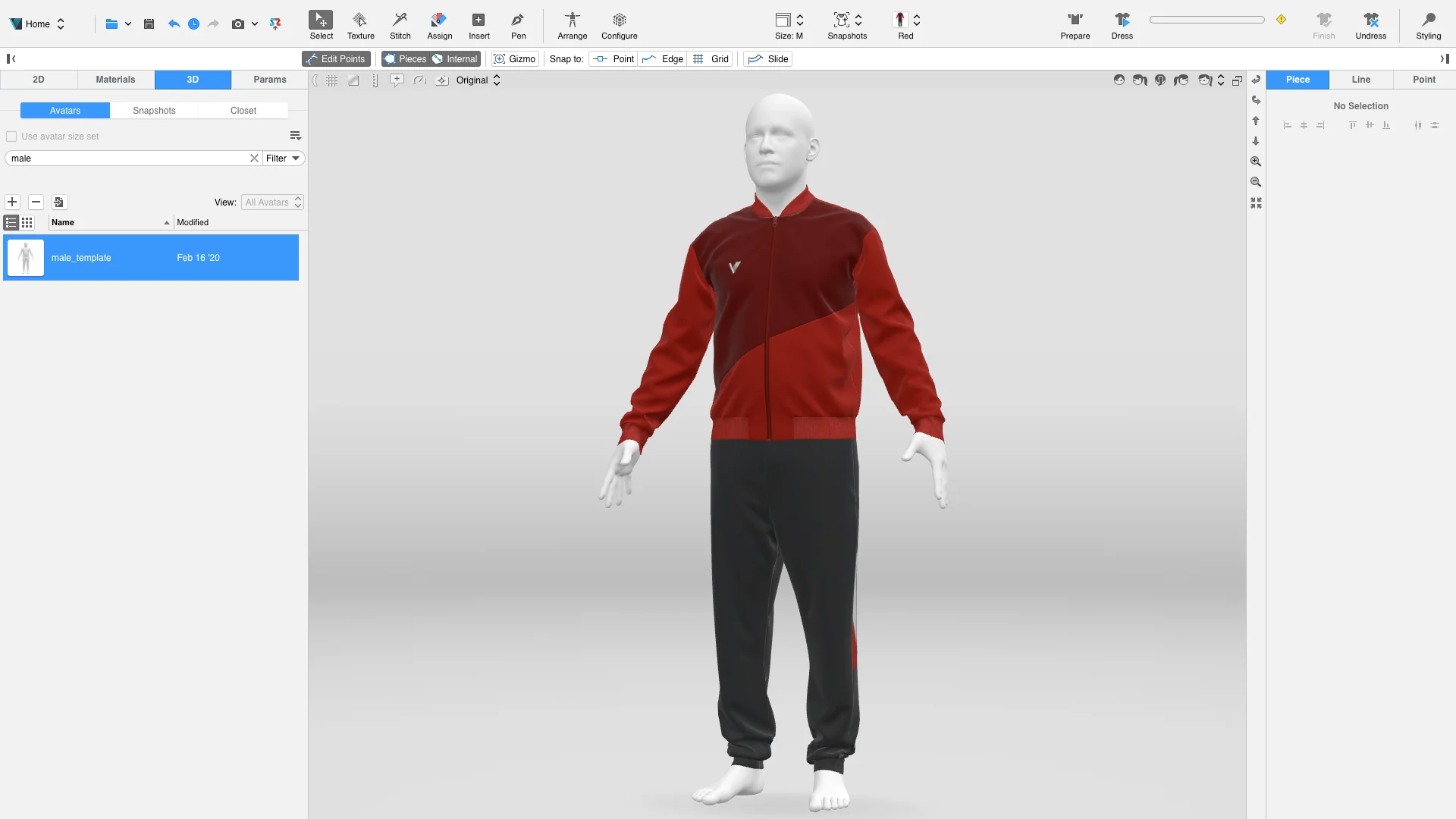Image resolution: width=1456 pixels, height=819 pixels.
Task: Toggle Snap to Grid option
Action: point(711,59)
